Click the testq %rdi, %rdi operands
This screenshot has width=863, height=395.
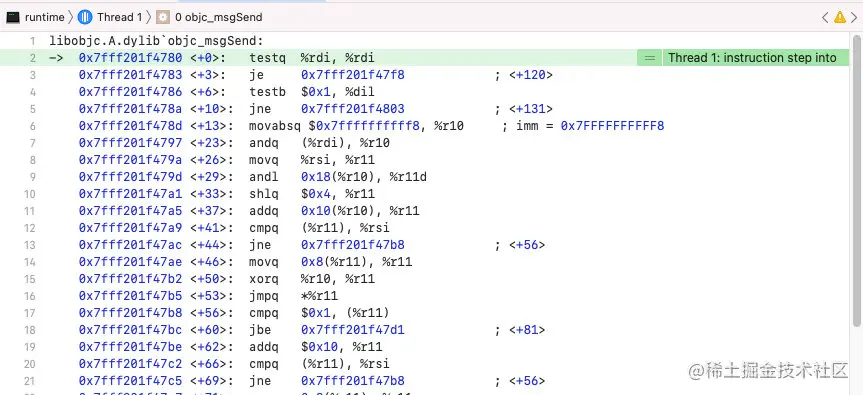point(337,58)
